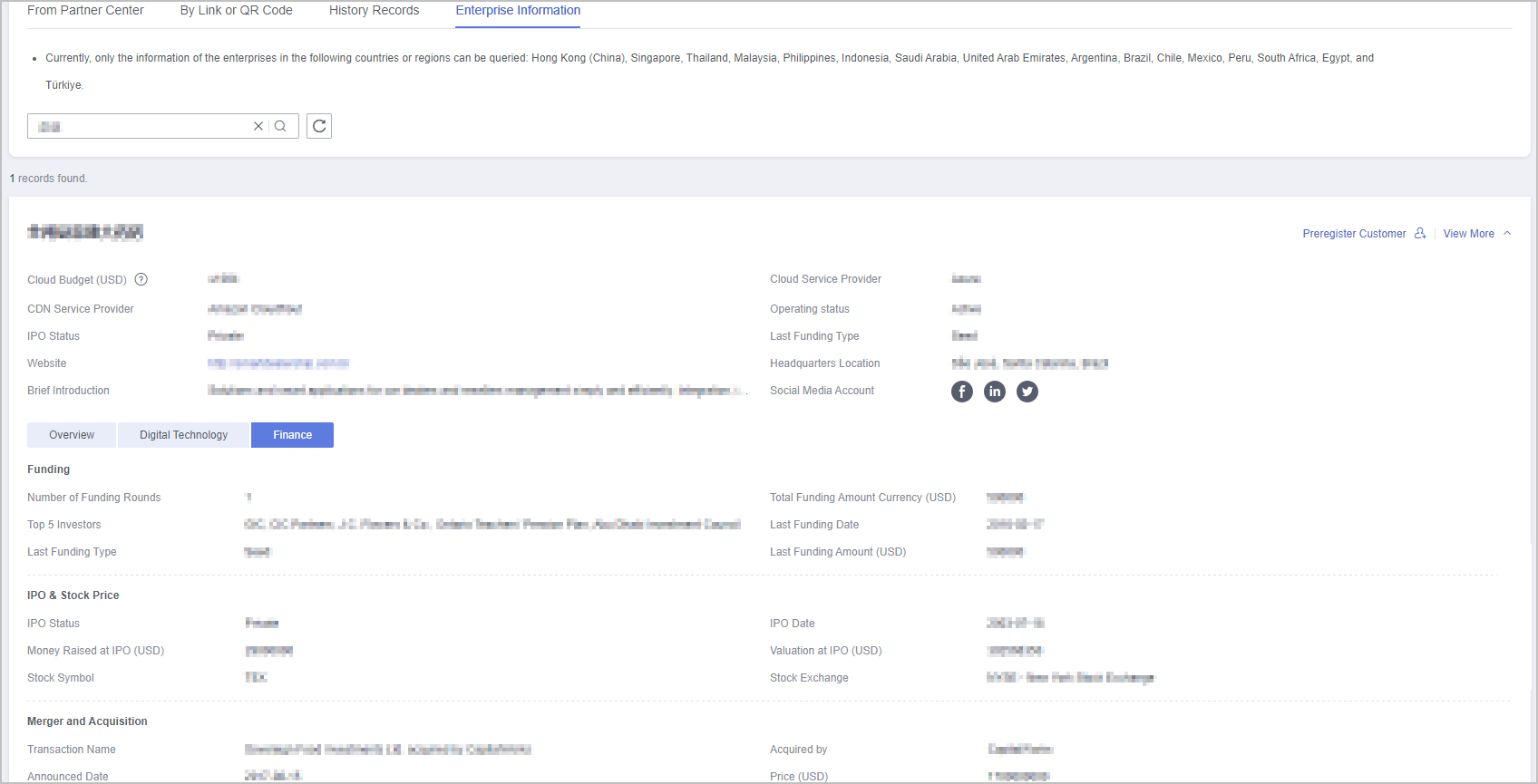Open the company's LinkedIn profile
Screen dimensions: 1538x784
click(995, 392)
